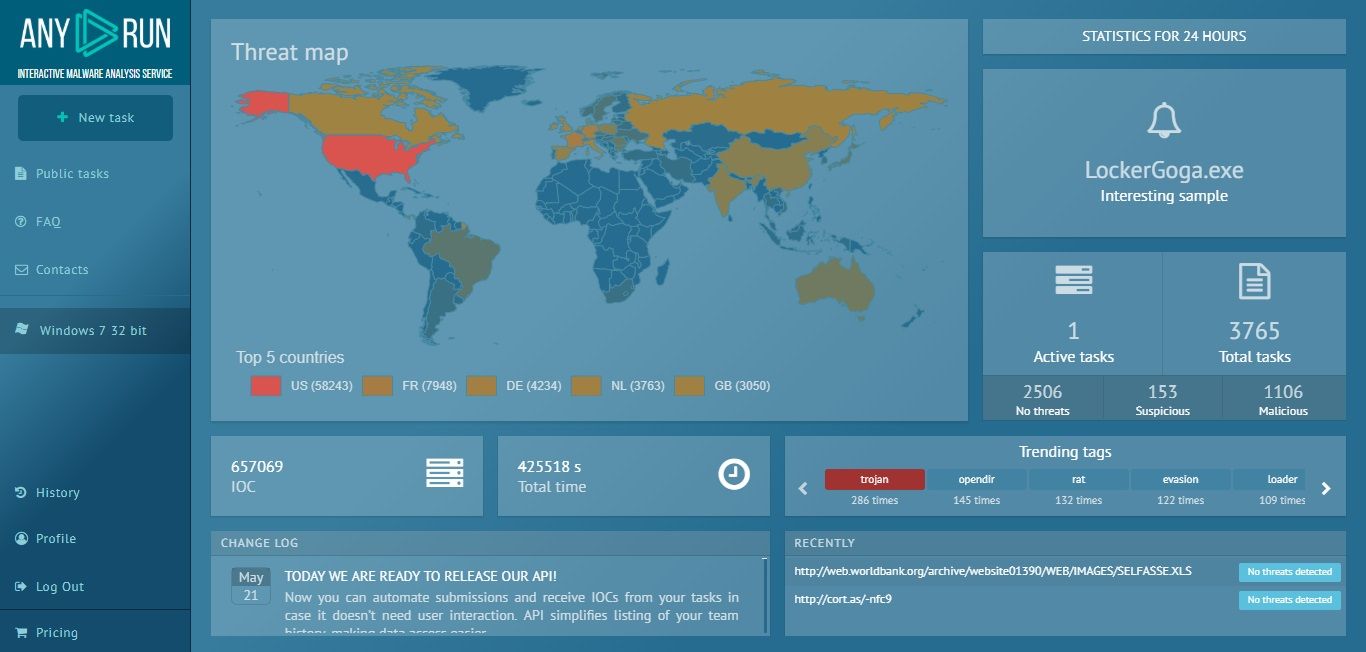The height and width of the screenshot is (652, 1366).
Task: Click the History clock icon
Action: coord(21,493)
